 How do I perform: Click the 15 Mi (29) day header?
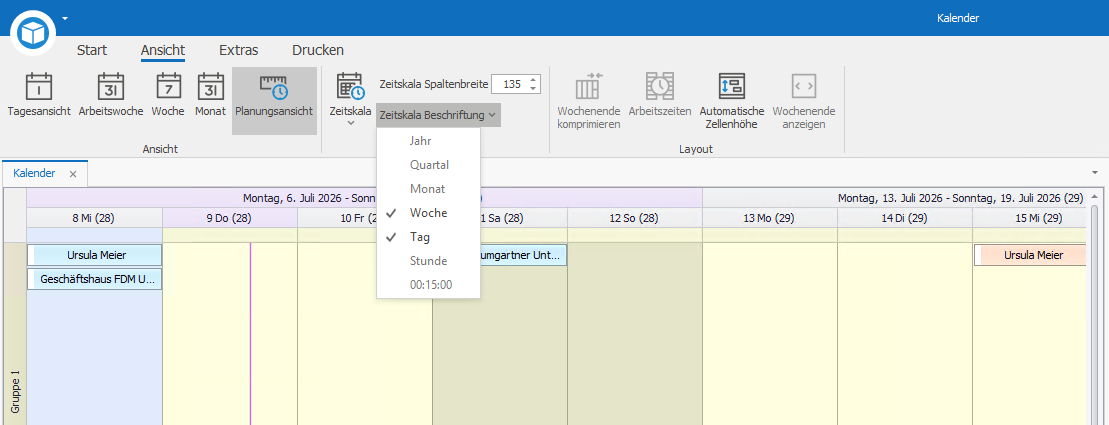click(x=1030, y=219)
